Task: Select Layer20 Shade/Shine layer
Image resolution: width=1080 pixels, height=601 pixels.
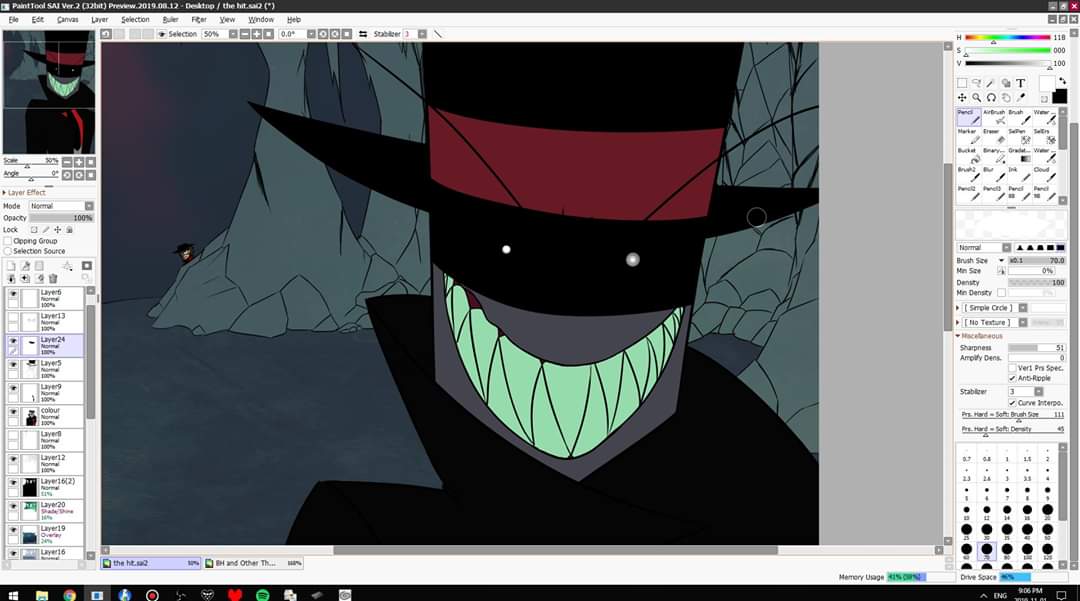Action: pyautogui.click(x=45, y=511)
